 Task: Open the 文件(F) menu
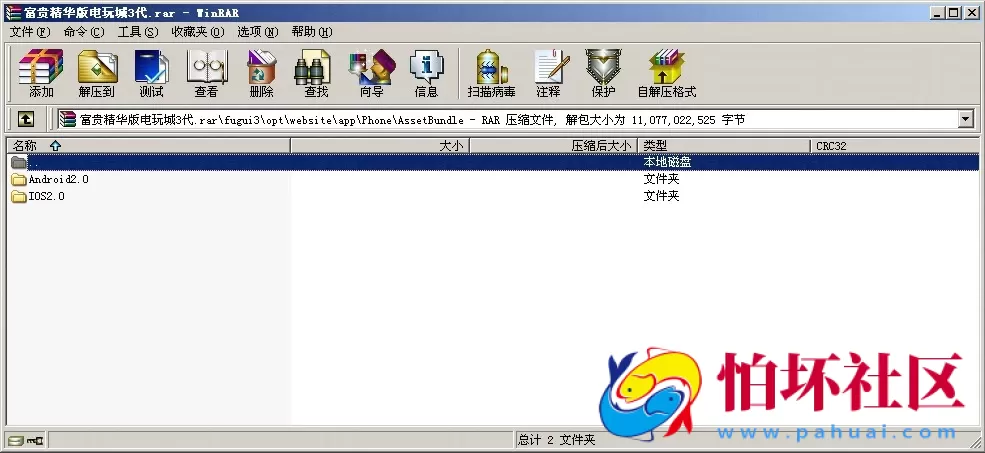[x=30, y=31]
